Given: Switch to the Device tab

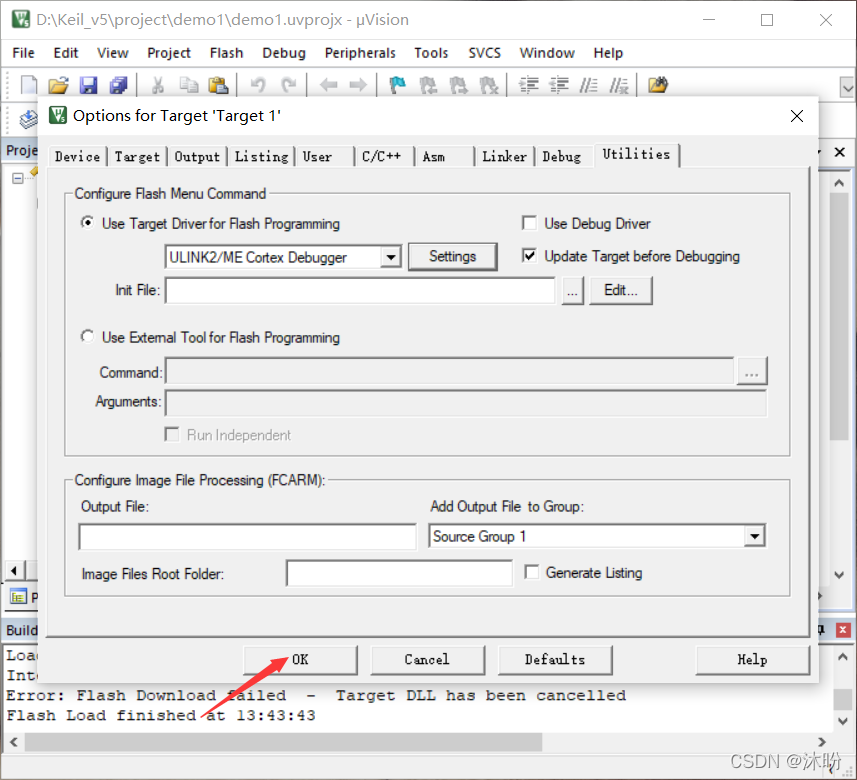Looking at the screenshot, I should click(77, 157).
